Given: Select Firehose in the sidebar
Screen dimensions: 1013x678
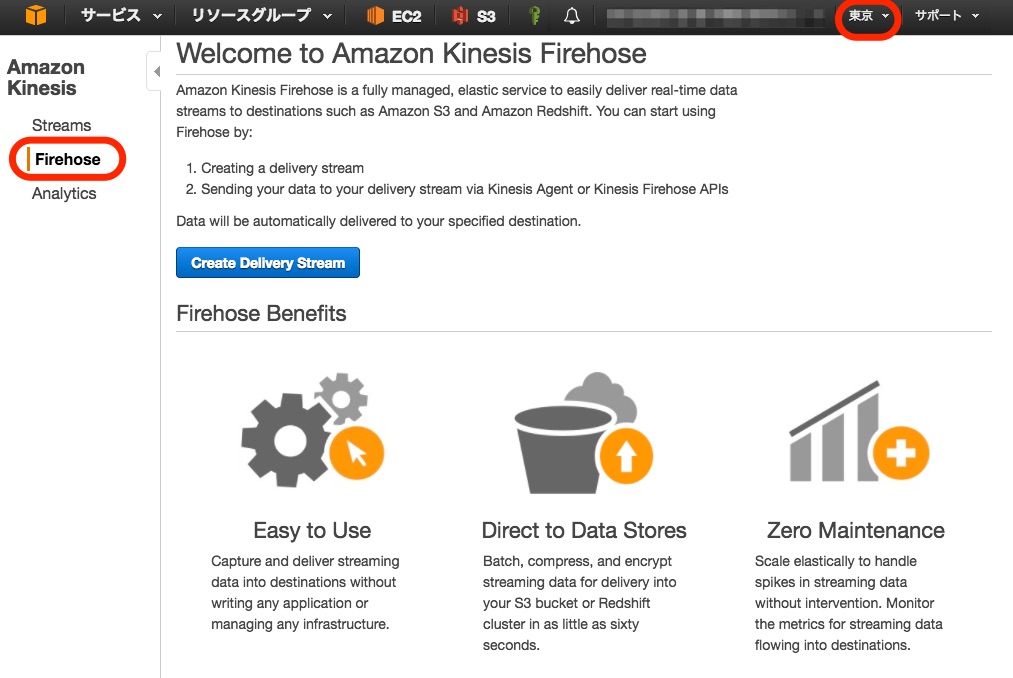Looking at the screenshot, I should pos(66,159).
